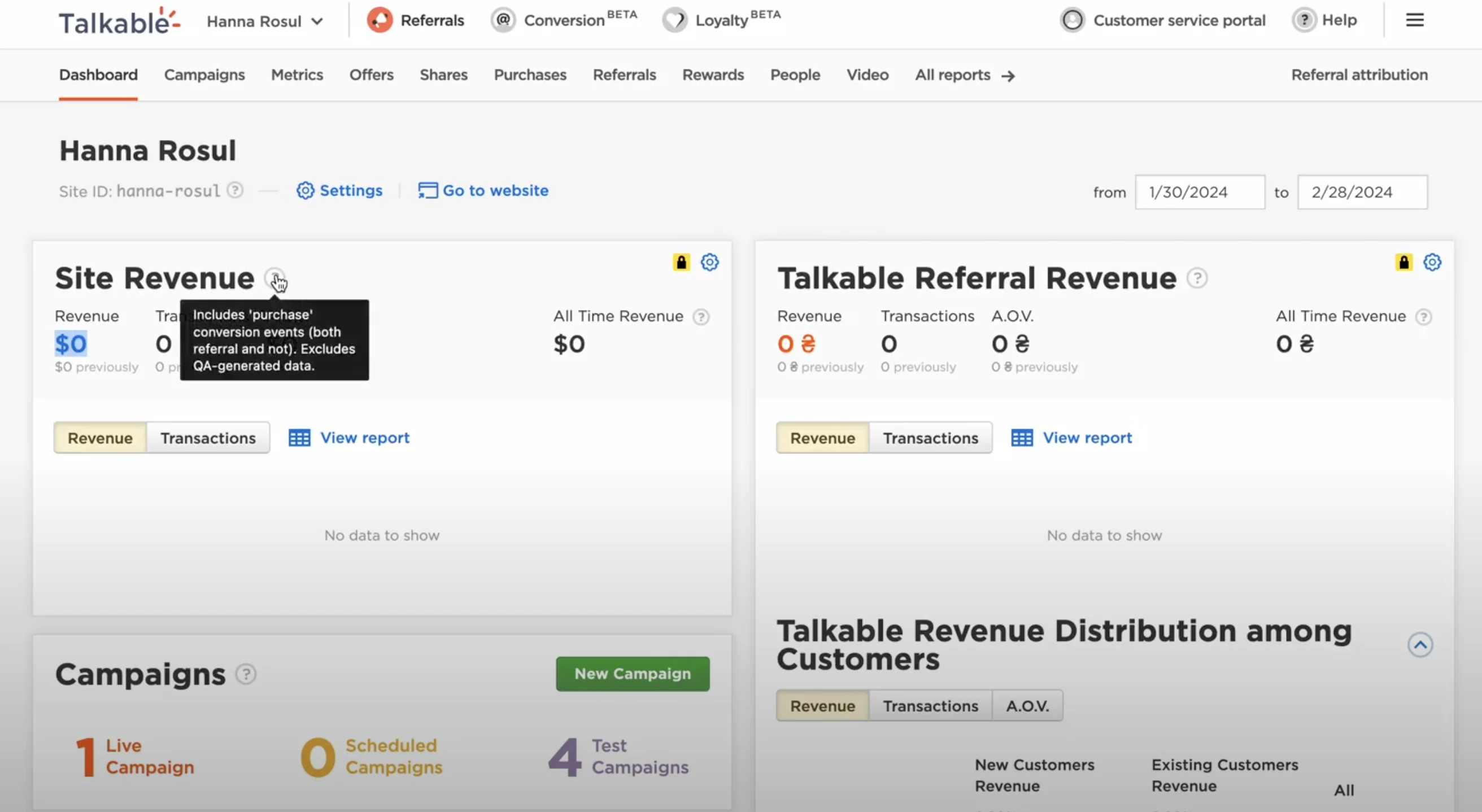Screen dimensions: 1482x812
Task: Open All reports arrow menu
Action: click(965, 75)
